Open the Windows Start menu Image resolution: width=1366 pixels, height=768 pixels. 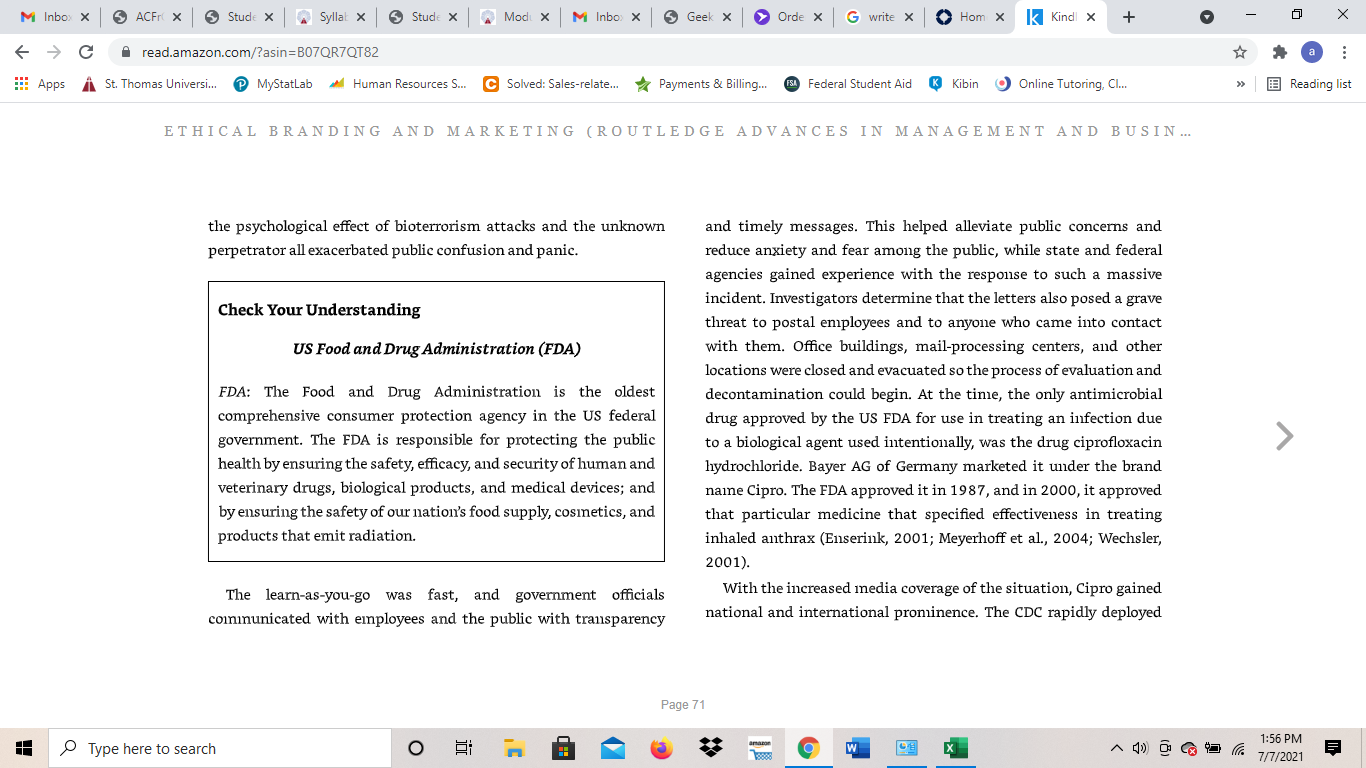[x=24, y=748]
